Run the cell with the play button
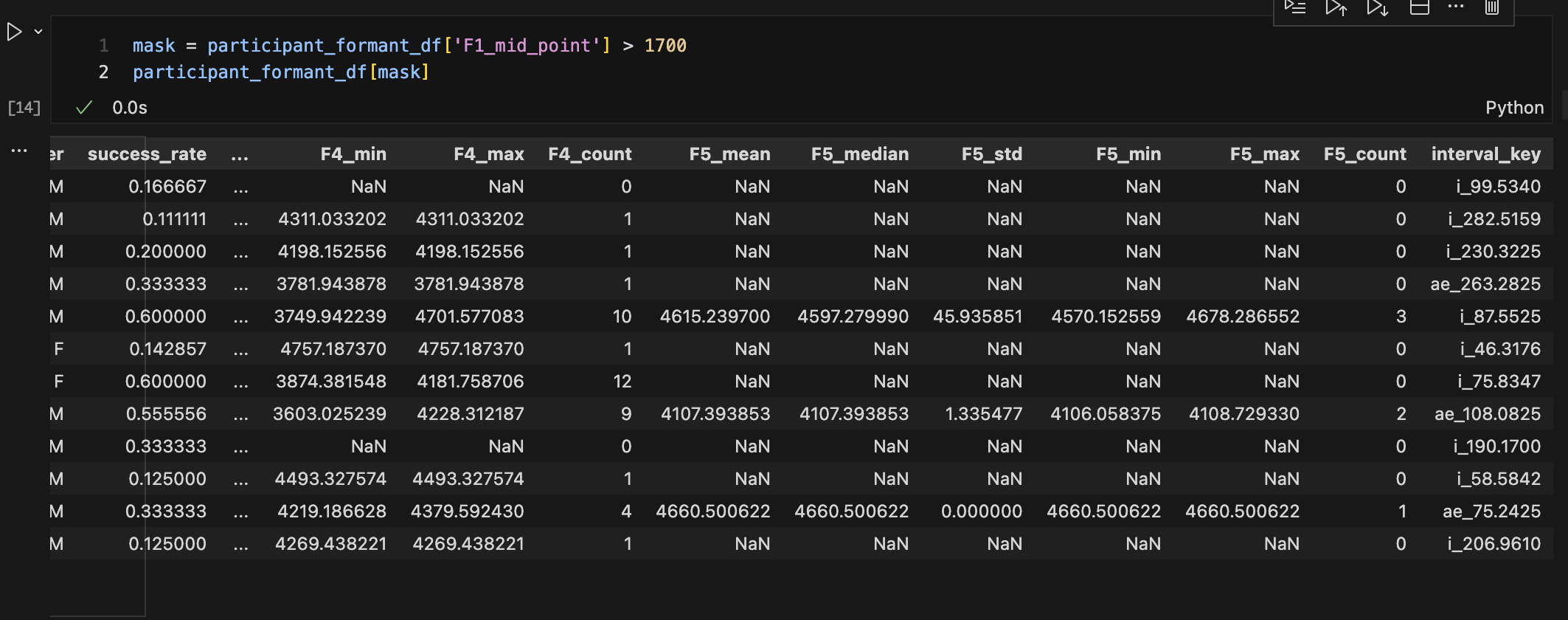1568x620 pixels. point(14,32)
